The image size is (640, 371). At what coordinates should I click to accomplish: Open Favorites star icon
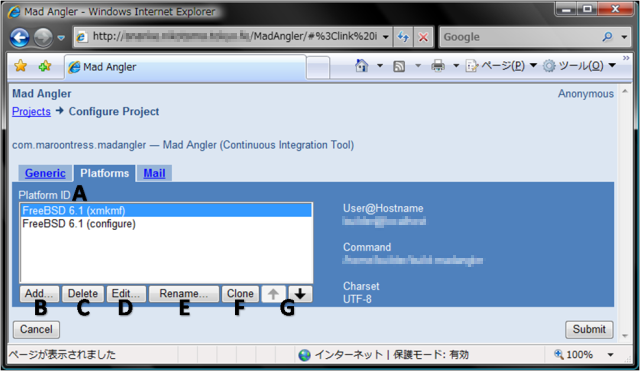pyautogui.click(x=20, y=66)
